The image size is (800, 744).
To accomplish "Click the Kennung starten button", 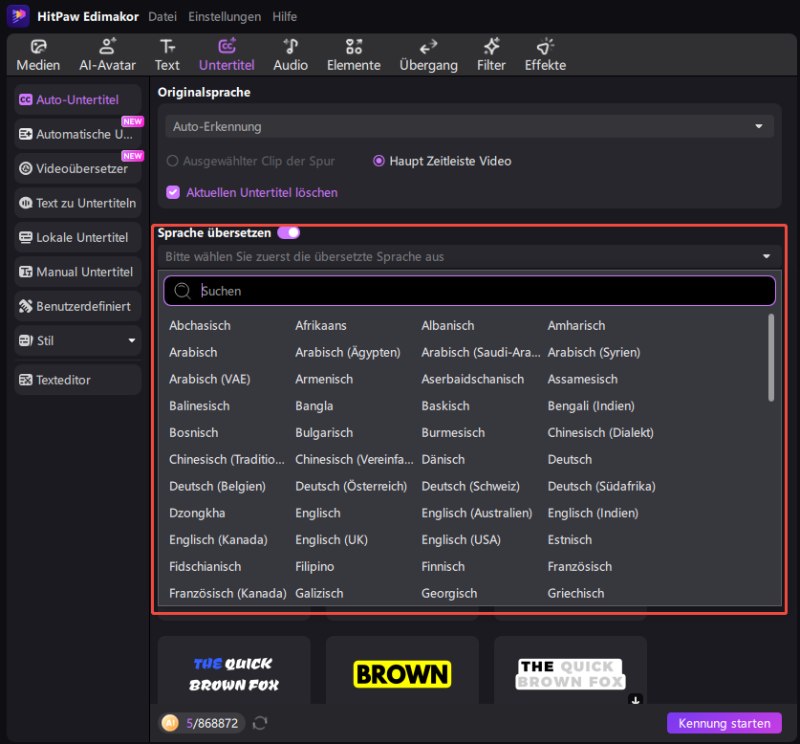I will (724, 723).
